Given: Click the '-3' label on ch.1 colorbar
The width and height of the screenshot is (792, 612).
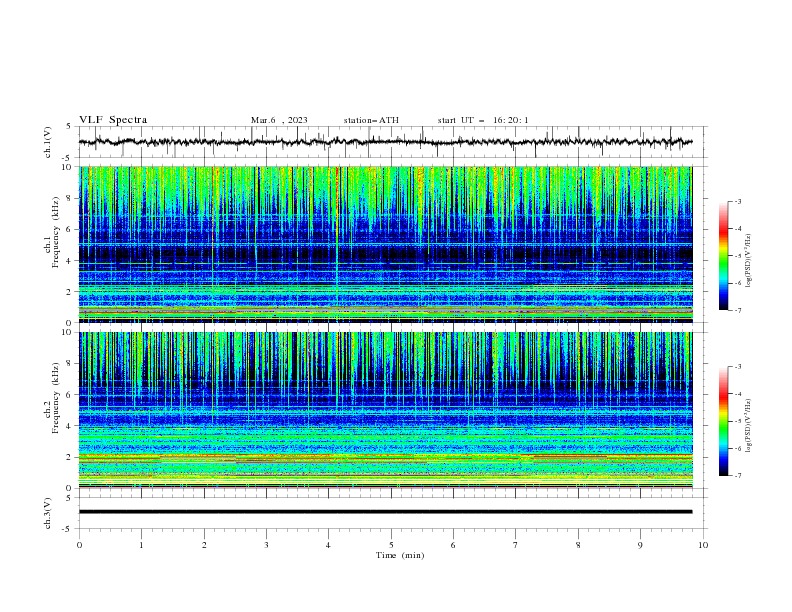Looking at the screenshot, I should coord(737,201).
